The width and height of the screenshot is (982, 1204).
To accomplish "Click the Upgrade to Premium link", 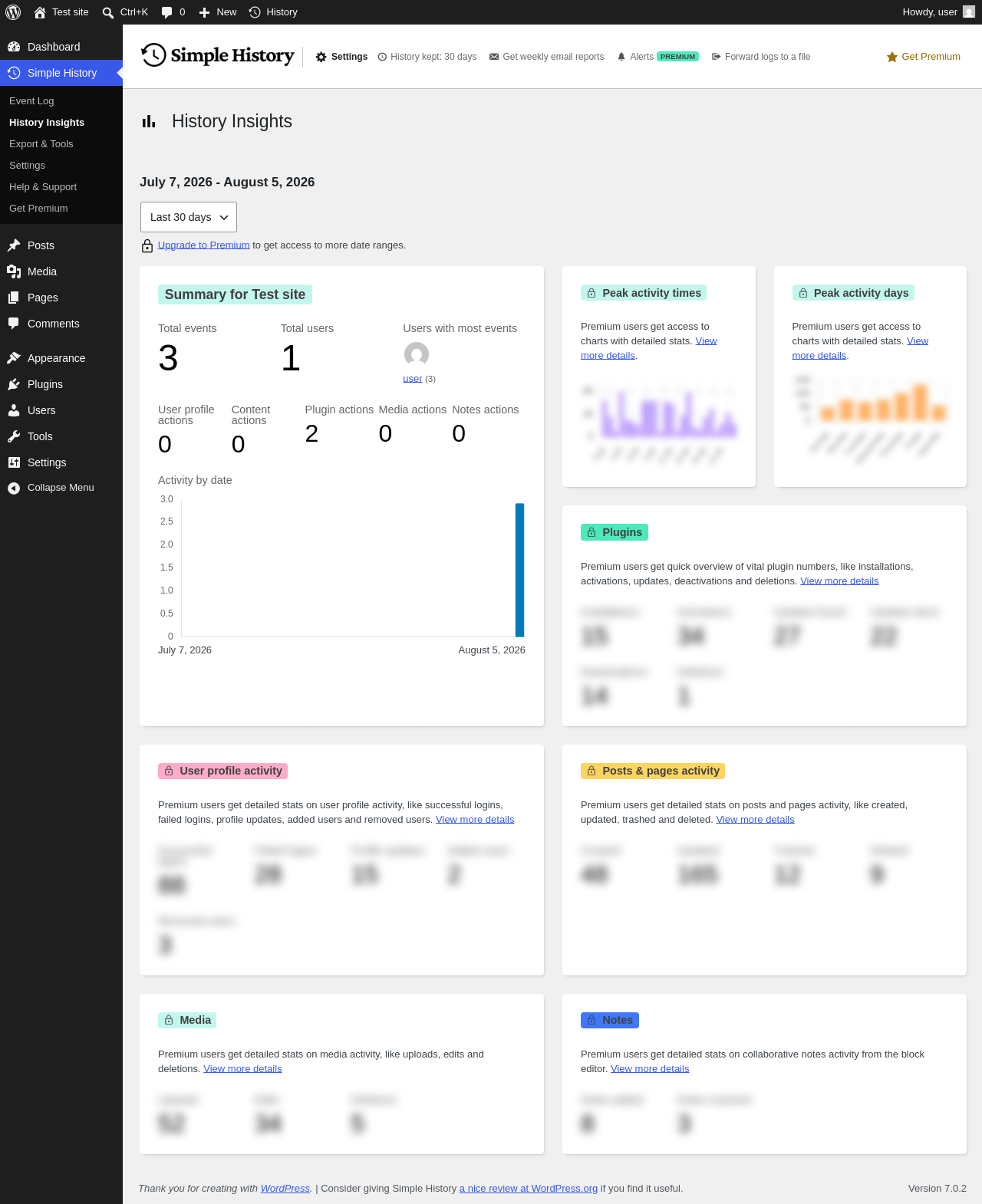I will click(204, 245).
